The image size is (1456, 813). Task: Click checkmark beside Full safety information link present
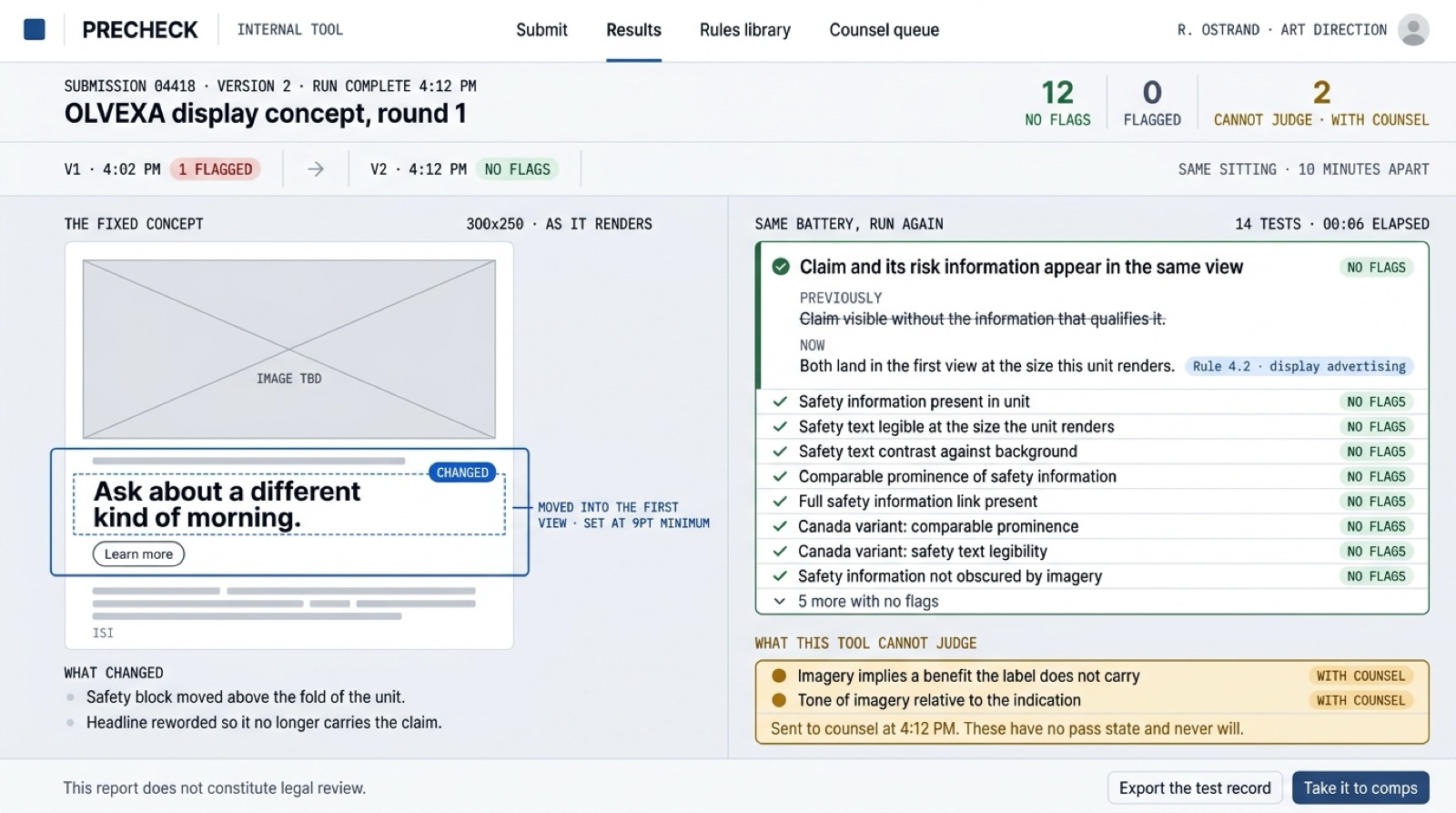coord(780,502)
